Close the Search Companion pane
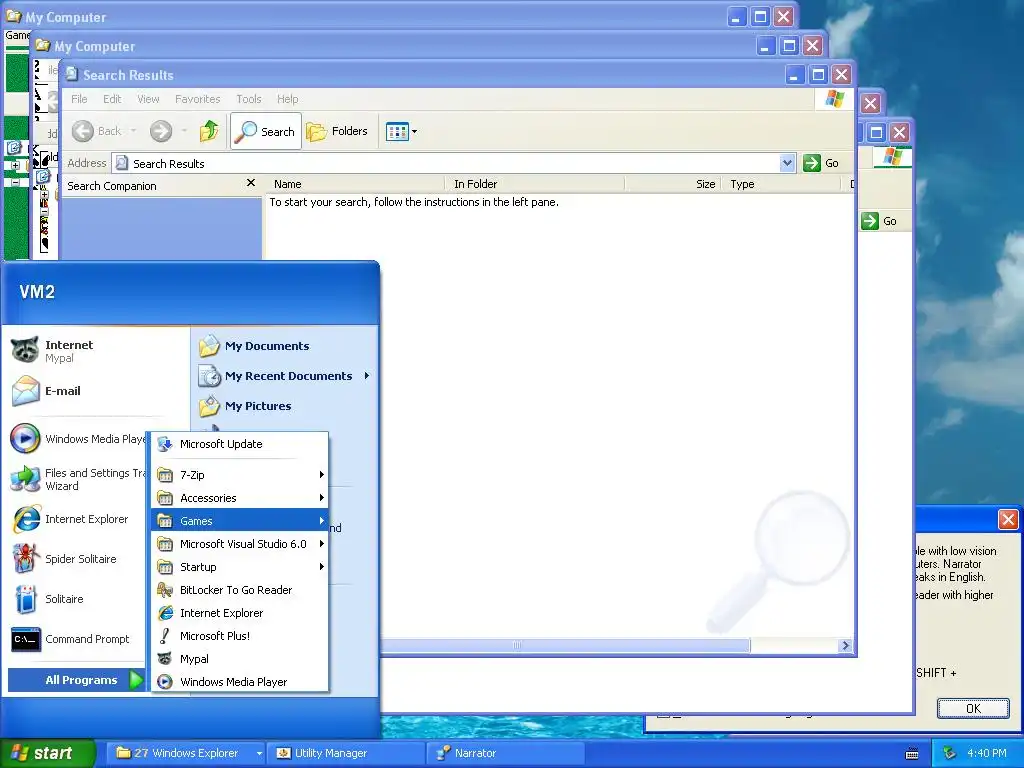This screenshot has width=1024, height=768. 251,183
